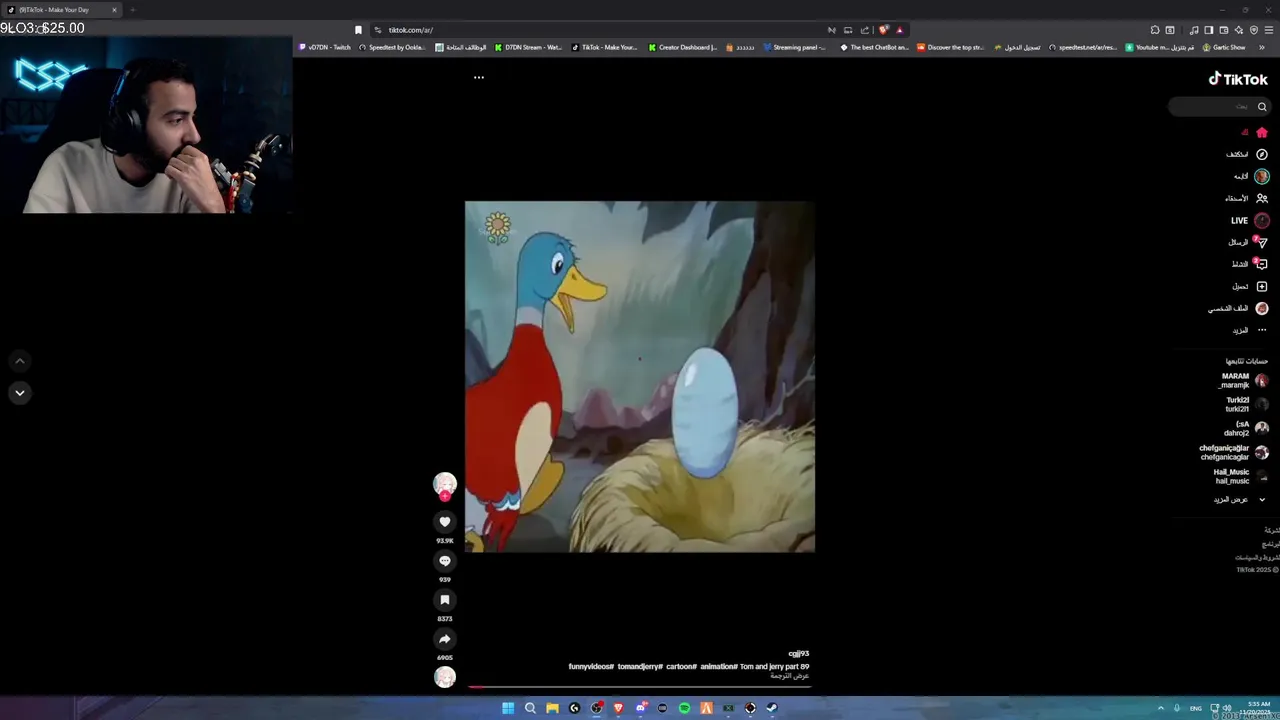Image resolution: width=1280 pixels, height=720 pixels.
Task: Open the vD7DN - Twitch bookmark
Action: tap(325, 47)
